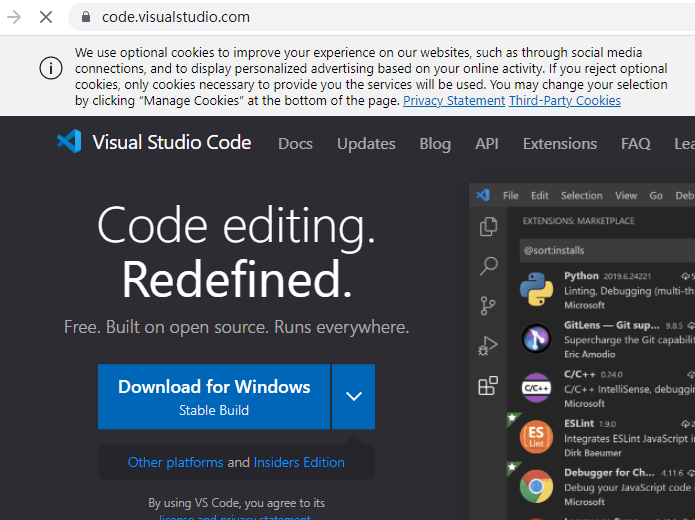
Task: Open View menu in editor screenshot
Action: click(626, 195)
